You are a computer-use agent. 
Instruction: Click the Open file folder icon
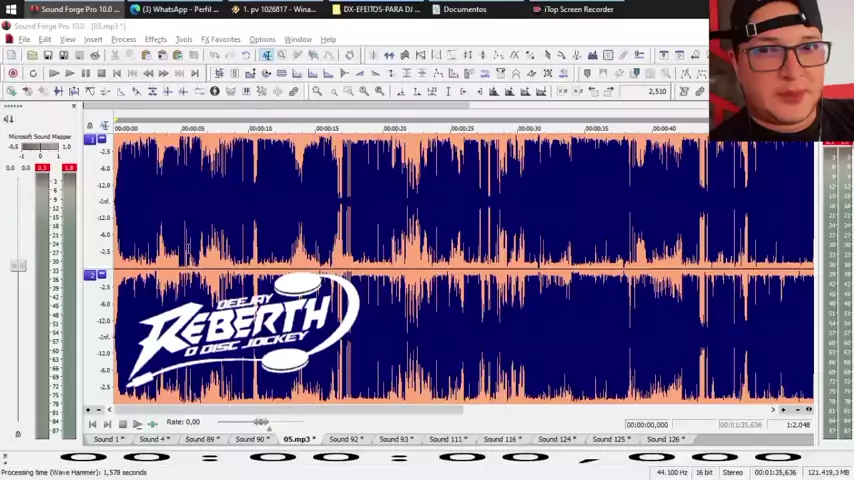32,55
